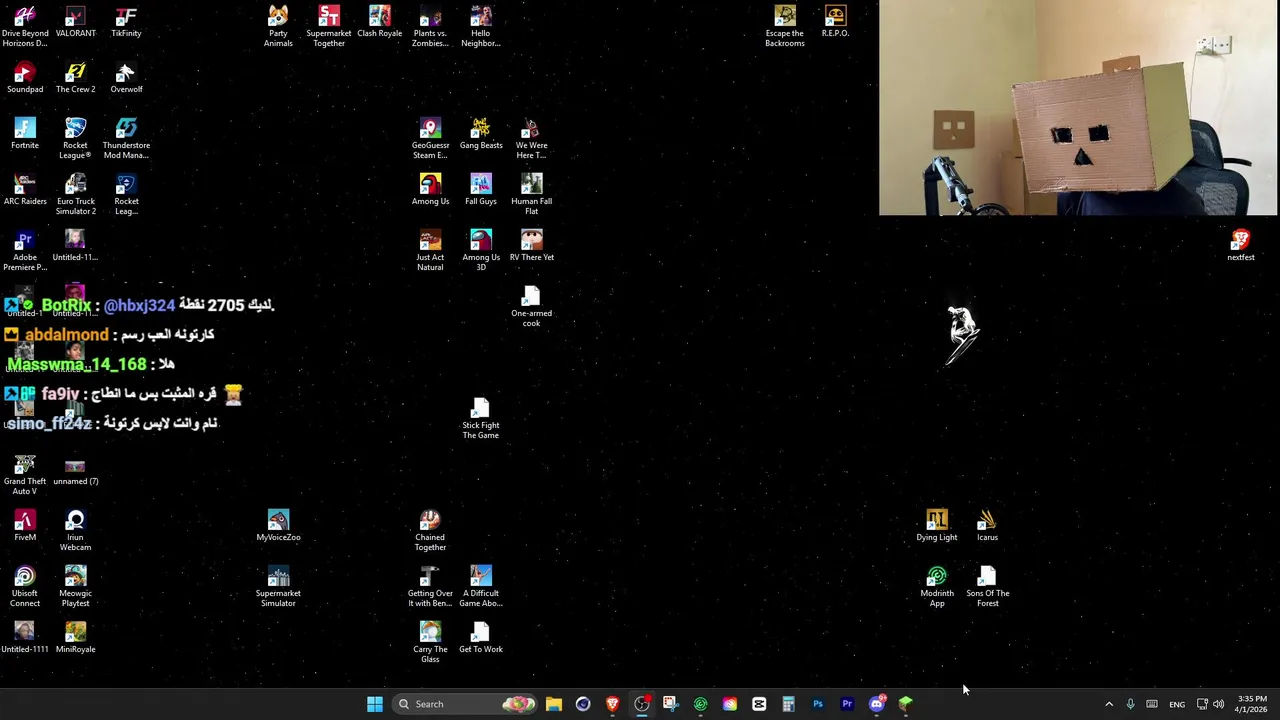Open Sons Of The Forest shortcut

(x=987, y=587)
